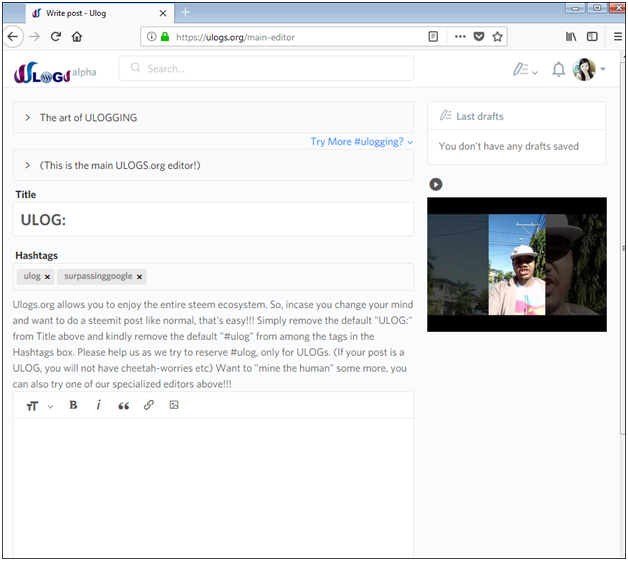Click the ulog hashtag label
The image size is (628, 561).
tap(32, 276)
